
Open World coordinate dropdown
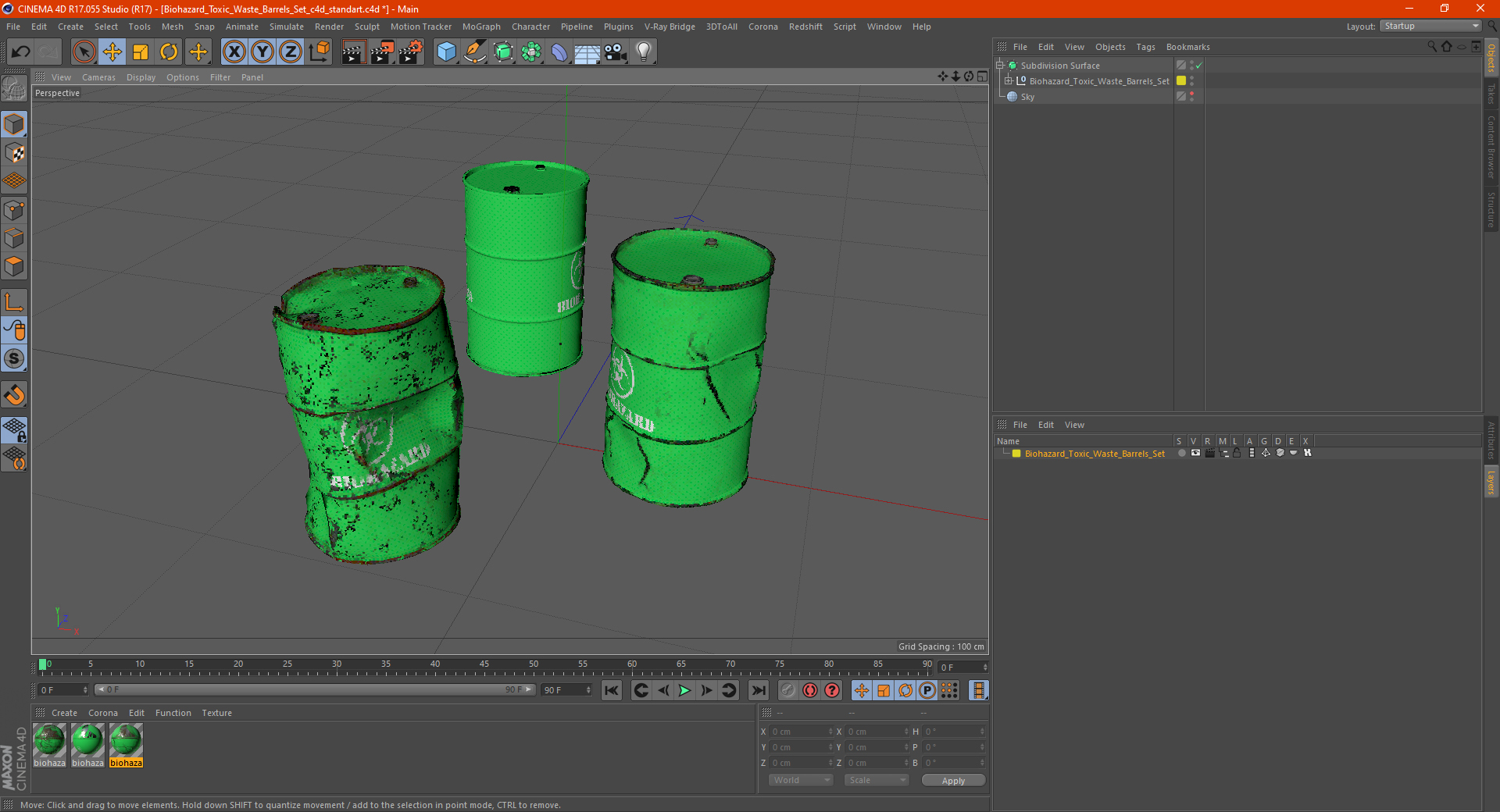[x=801, y=780]
